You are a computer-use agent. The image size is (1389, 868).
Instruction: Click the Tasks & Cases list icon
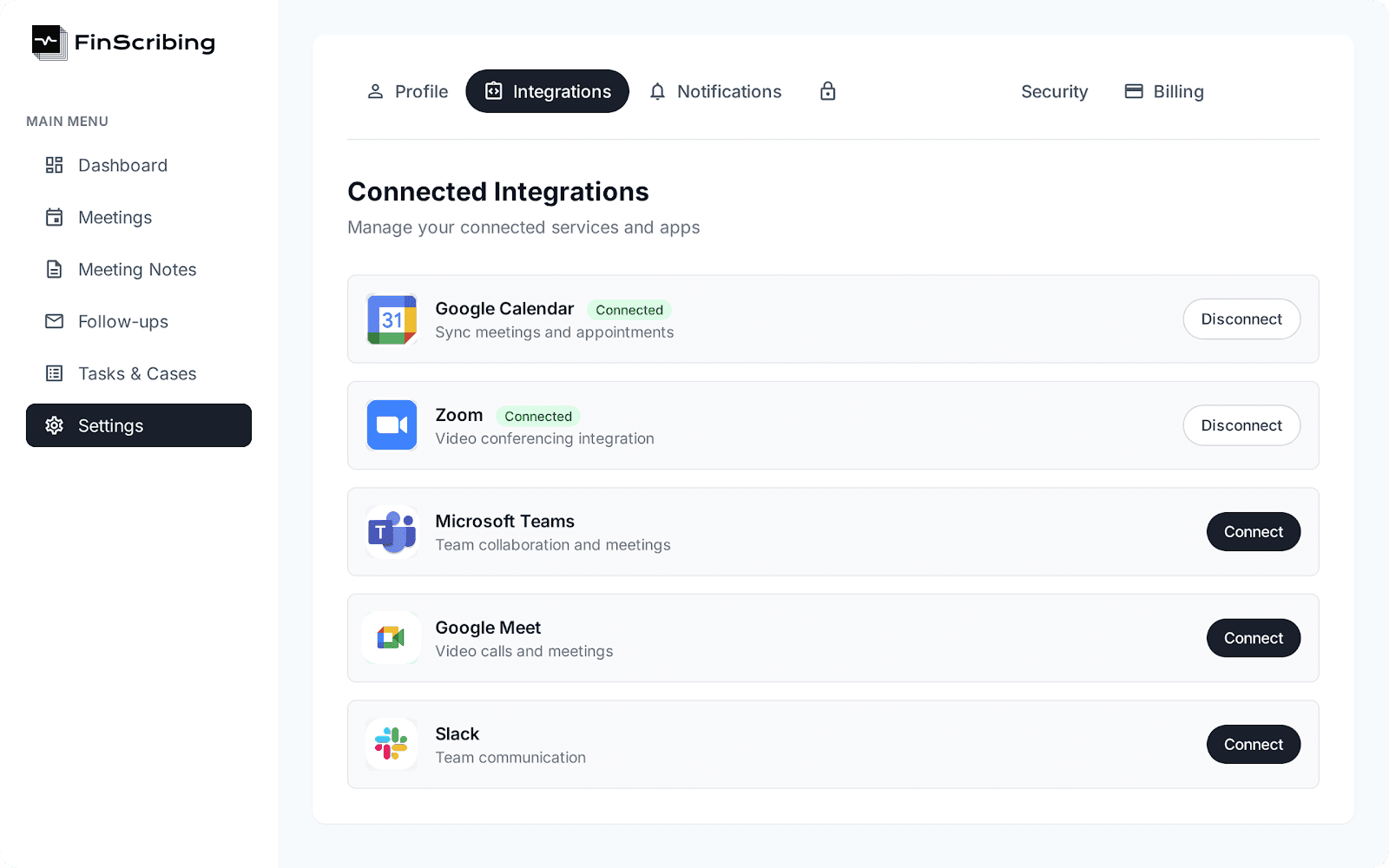(x=55, y=373)
